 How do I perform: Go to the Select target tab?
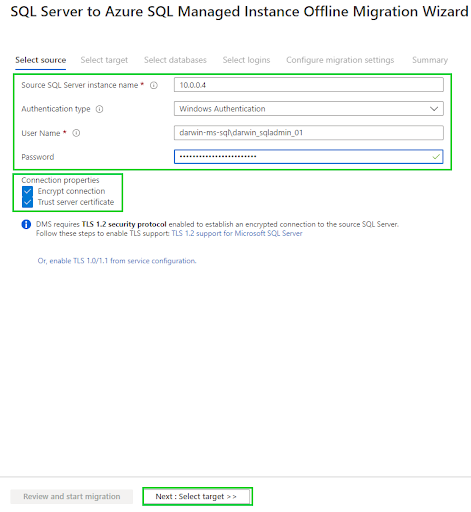104,60
